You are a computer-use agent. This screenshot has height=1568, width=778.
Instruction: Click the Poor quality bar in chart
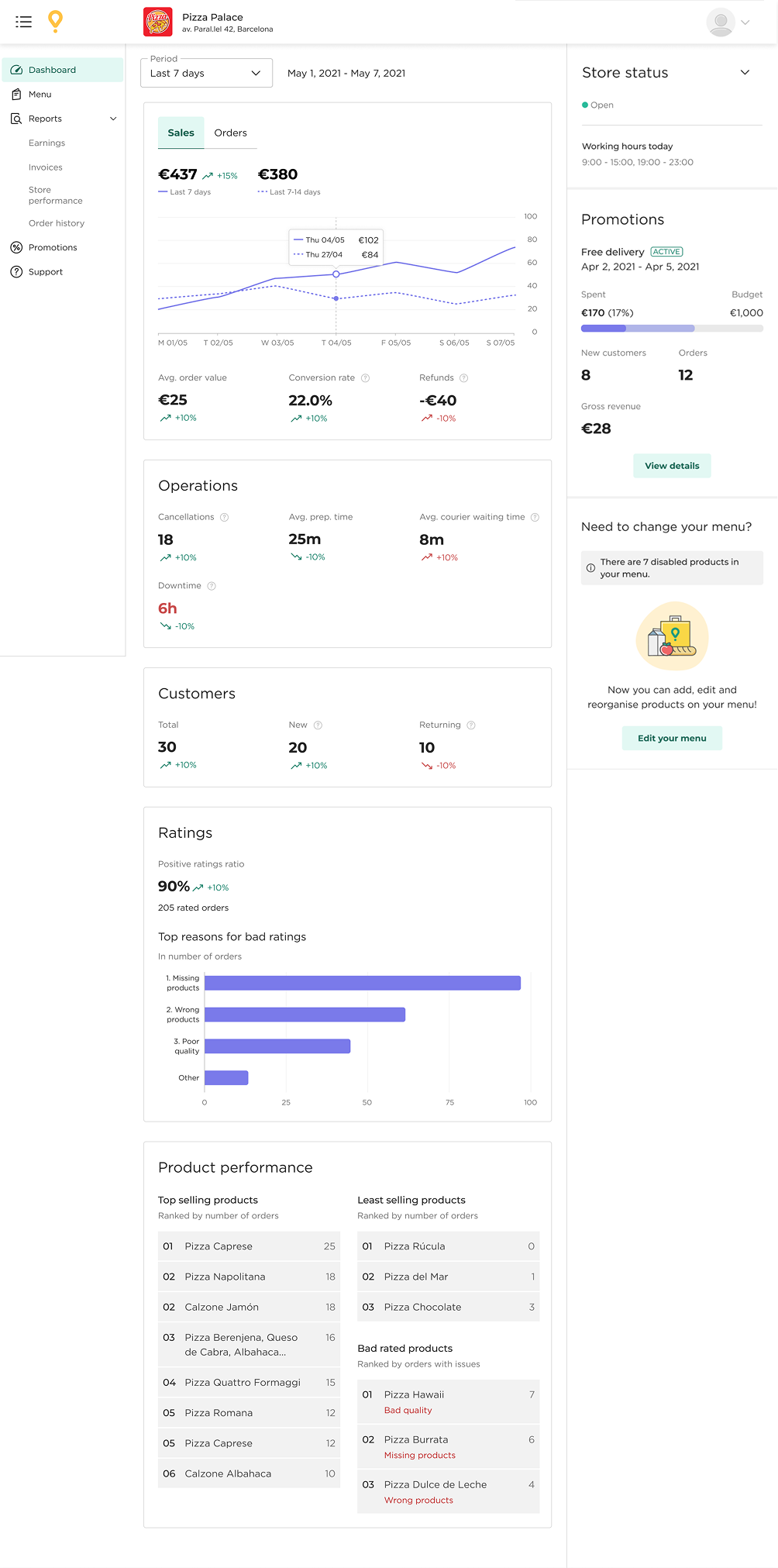tap(277, 1046)
